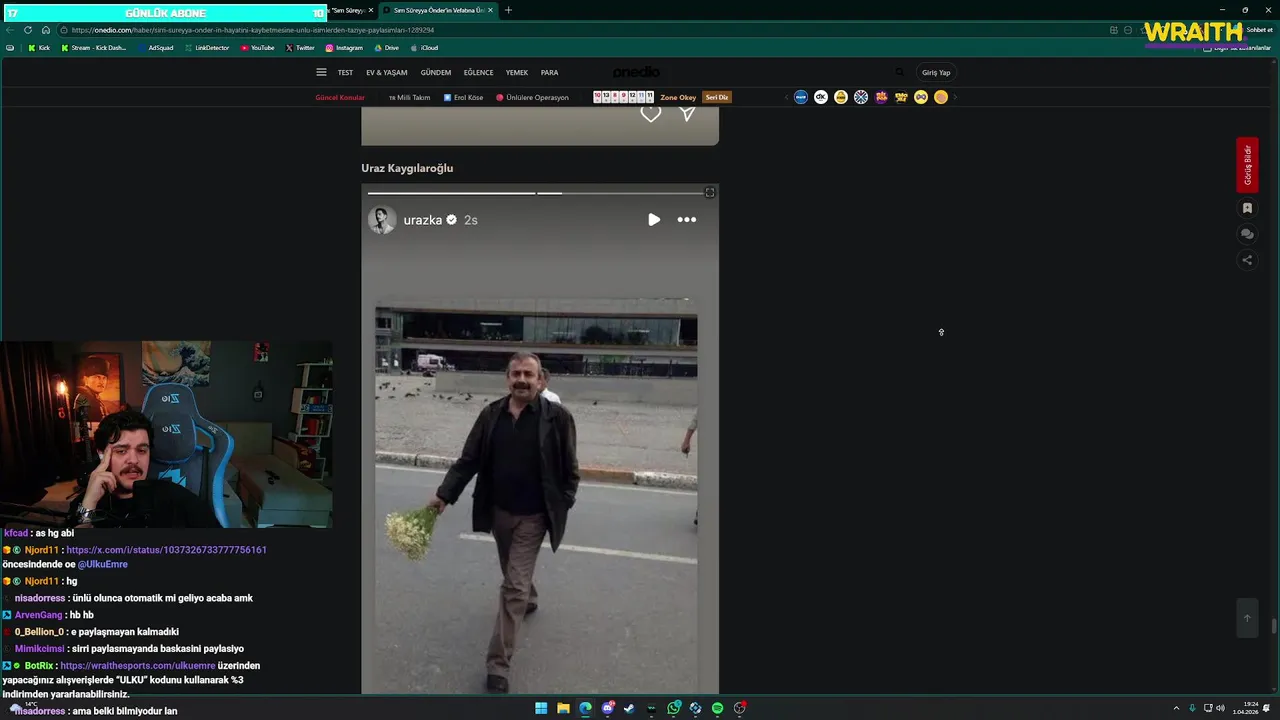
Task: Open Njord11's x.com status link in chat
Action: point(166,550)
